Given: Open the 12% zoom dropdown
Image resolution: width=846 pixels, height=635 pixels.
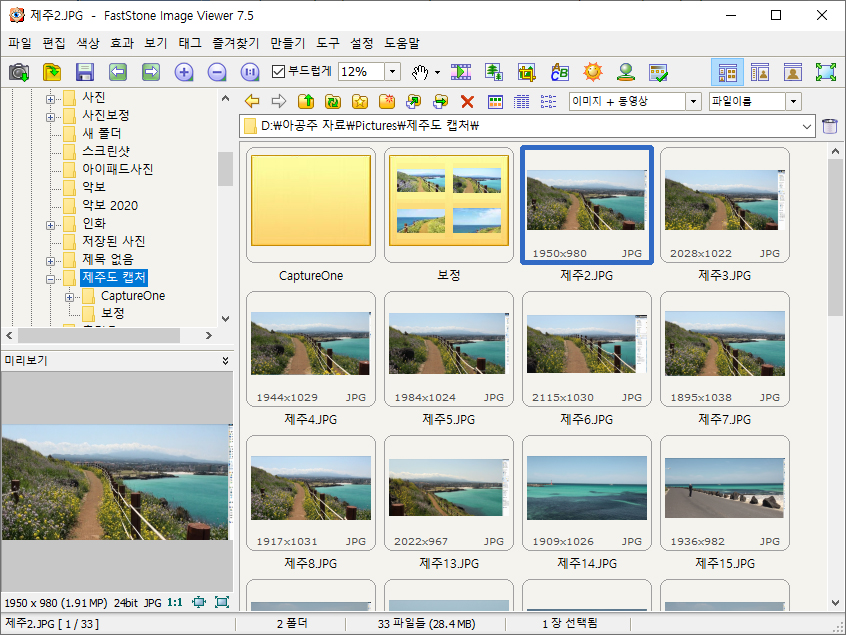Looking at the screenshot, I should click(x=393, y=71).
